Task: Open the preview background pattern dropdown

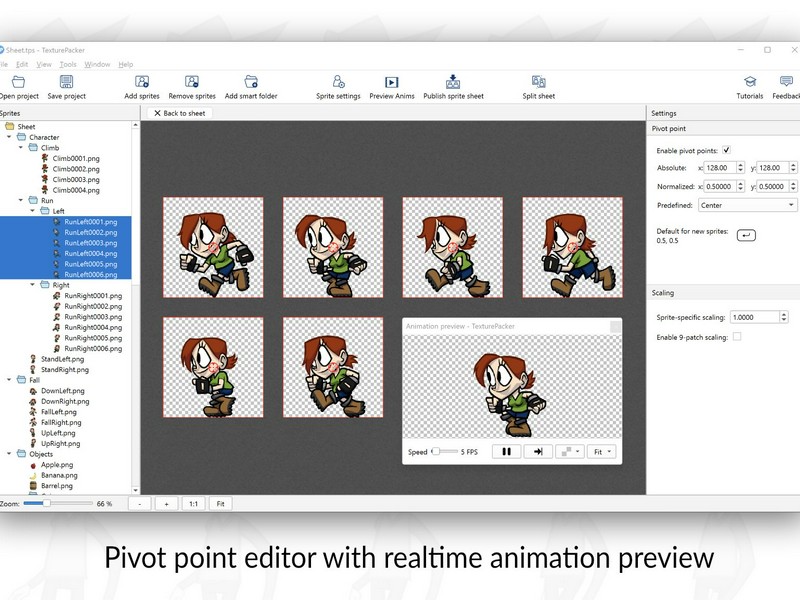Action: coord(569,452)
